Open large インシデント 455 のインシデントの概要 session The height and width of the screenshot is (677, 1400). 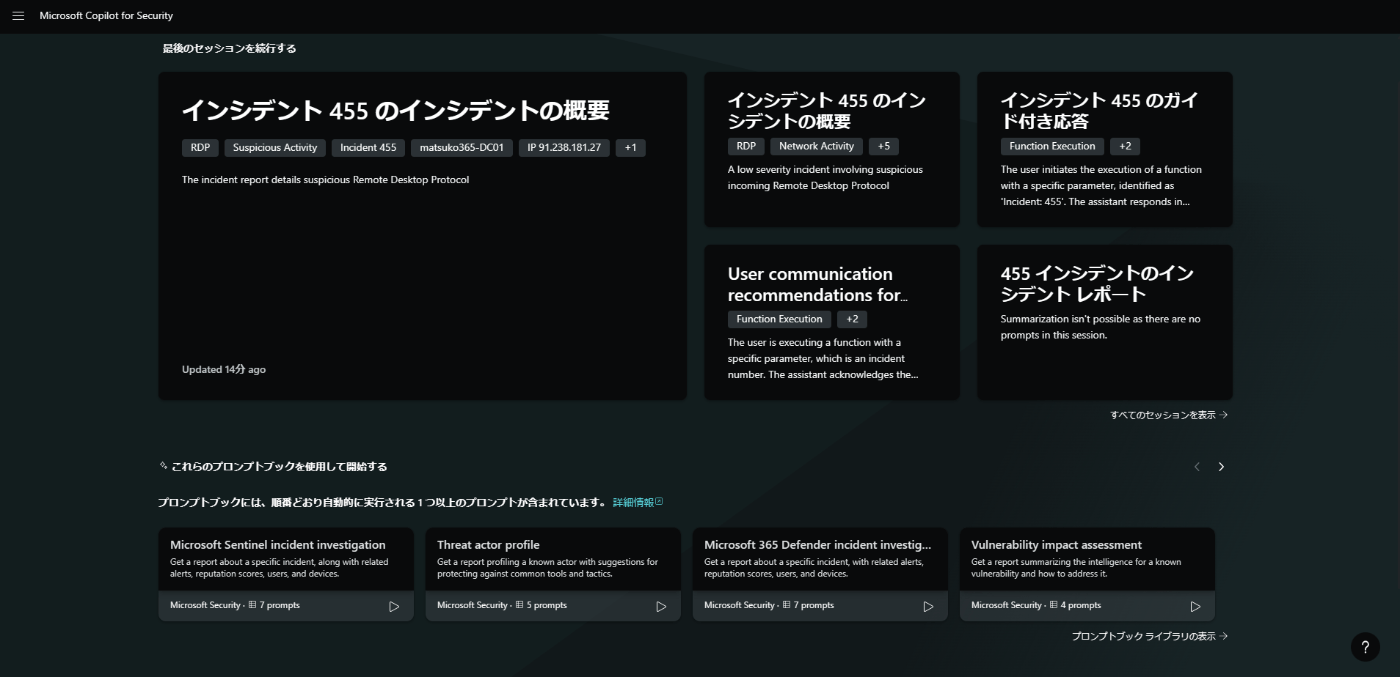point(422,236)
